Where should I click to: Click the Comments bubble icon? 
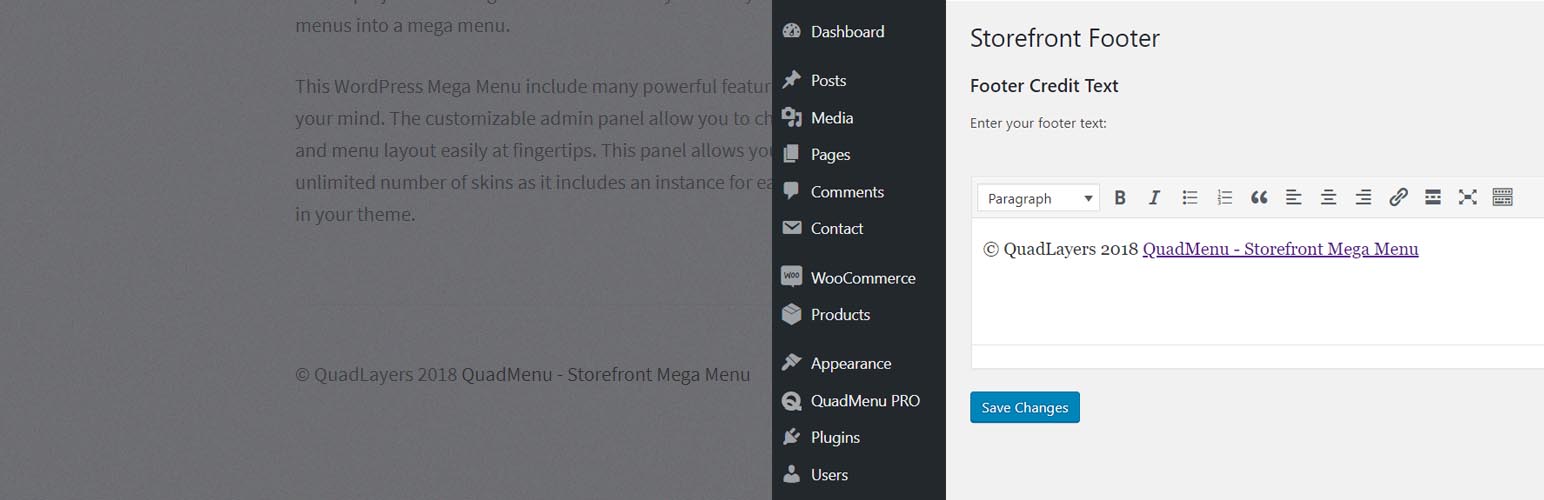[x=792, y=191]
